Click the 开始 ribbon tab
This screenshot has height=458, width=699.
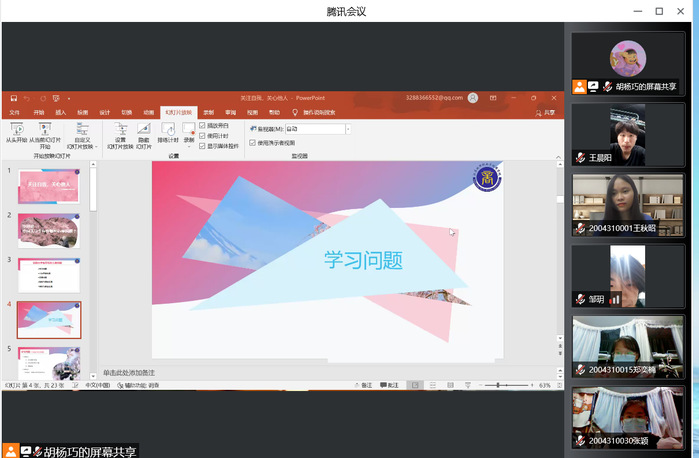tap(39, 112)
